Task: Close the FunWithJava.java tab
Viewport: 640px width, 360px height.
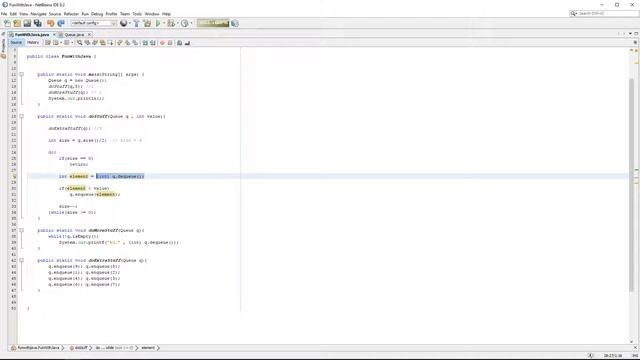Action: point(54,35)
